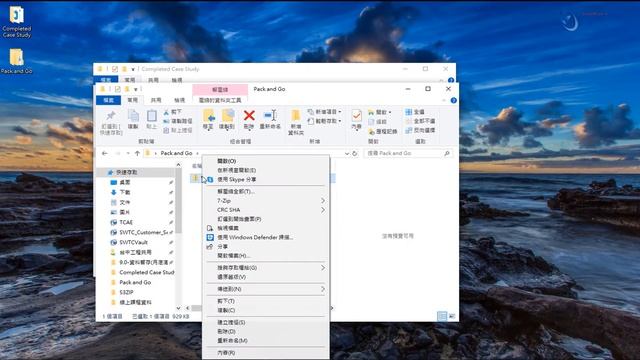This screenshot has width=640, height=360.
Task: Choose Rename (M) in the context menu
Action: coord(266,340)
